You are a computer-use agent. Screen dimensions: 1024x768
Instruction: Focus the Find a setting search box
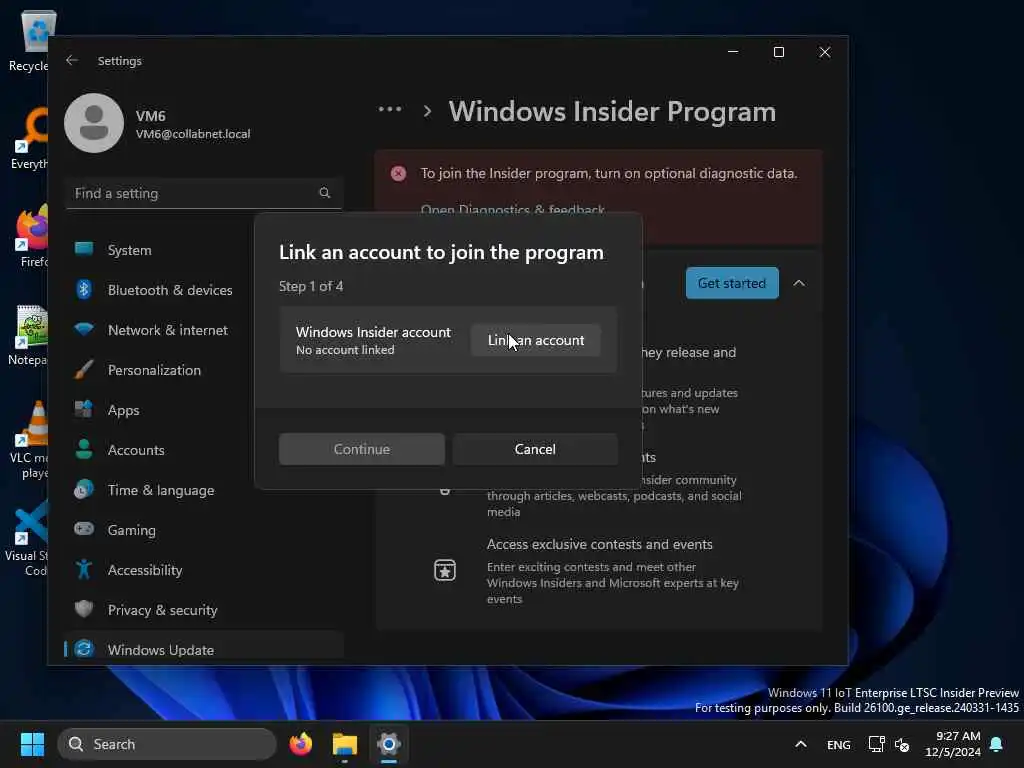point(204,193)
